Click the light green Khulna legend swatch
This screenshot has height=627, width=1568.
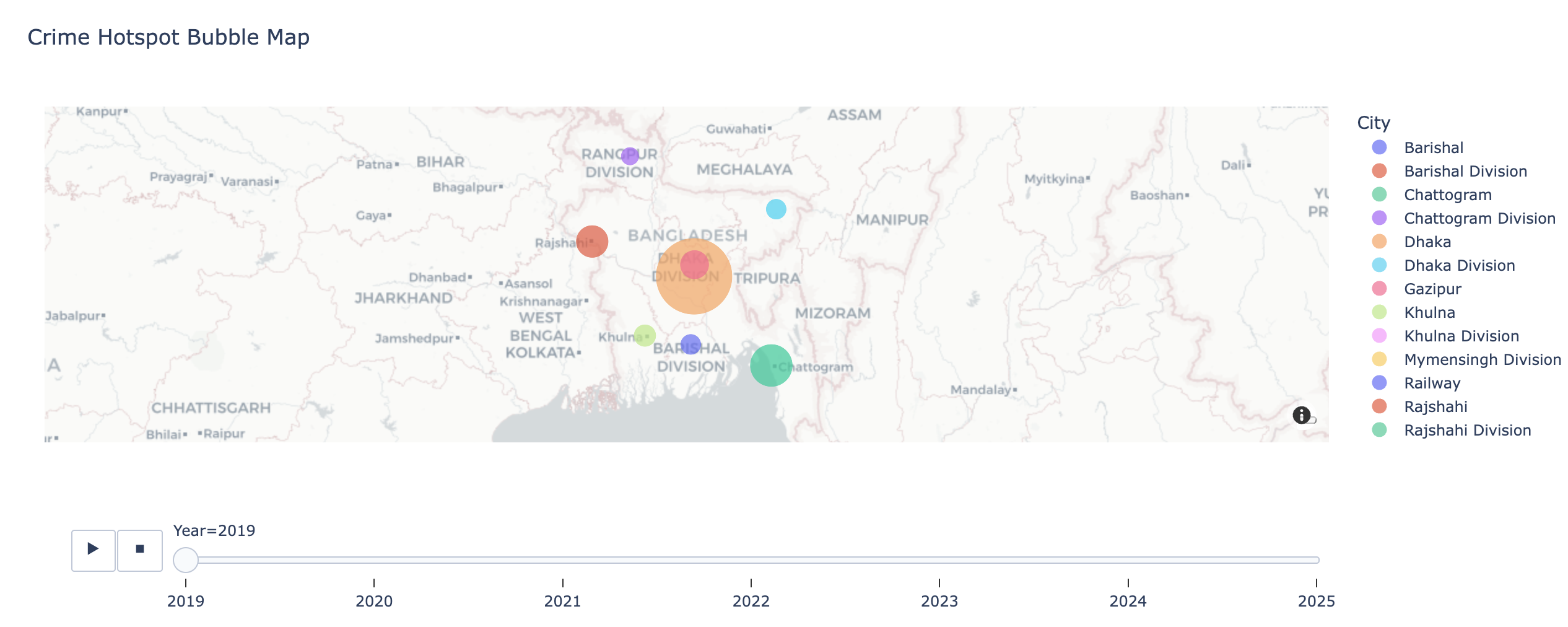(x=1379, y=312)
